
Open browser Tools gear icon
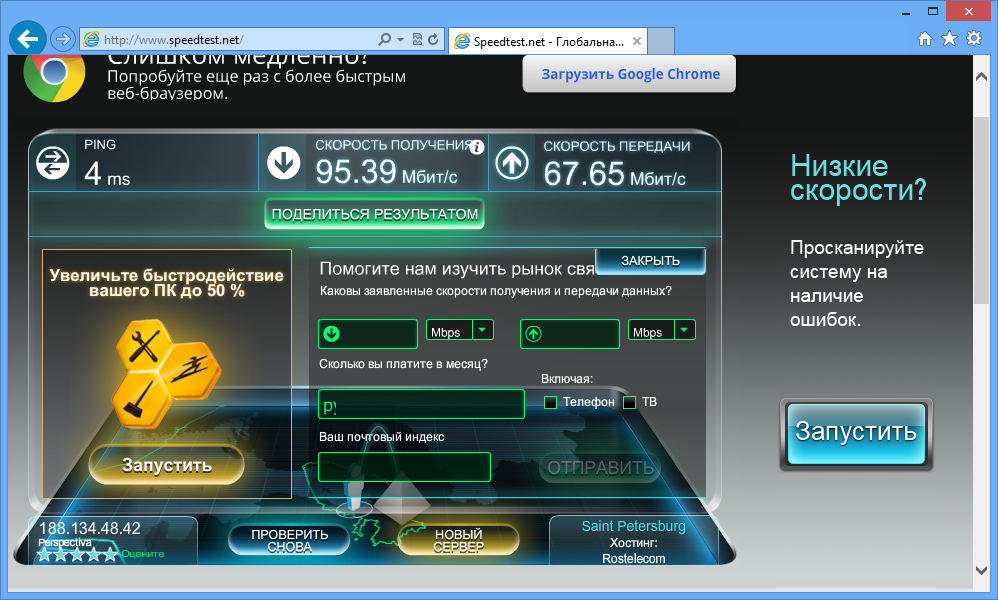[974, 38]
